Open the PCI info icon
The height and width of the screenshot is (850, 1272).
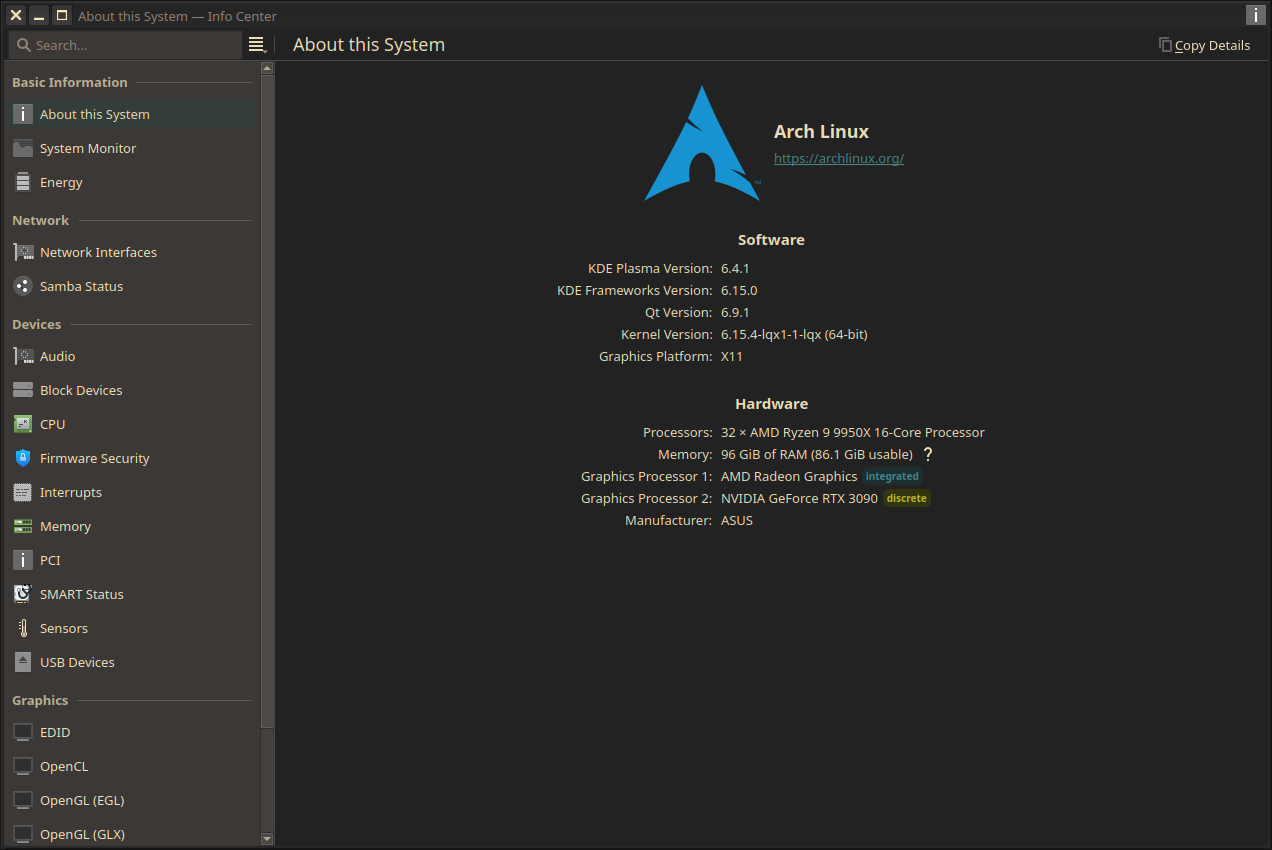pyautogui.click(x=23, y=560)
